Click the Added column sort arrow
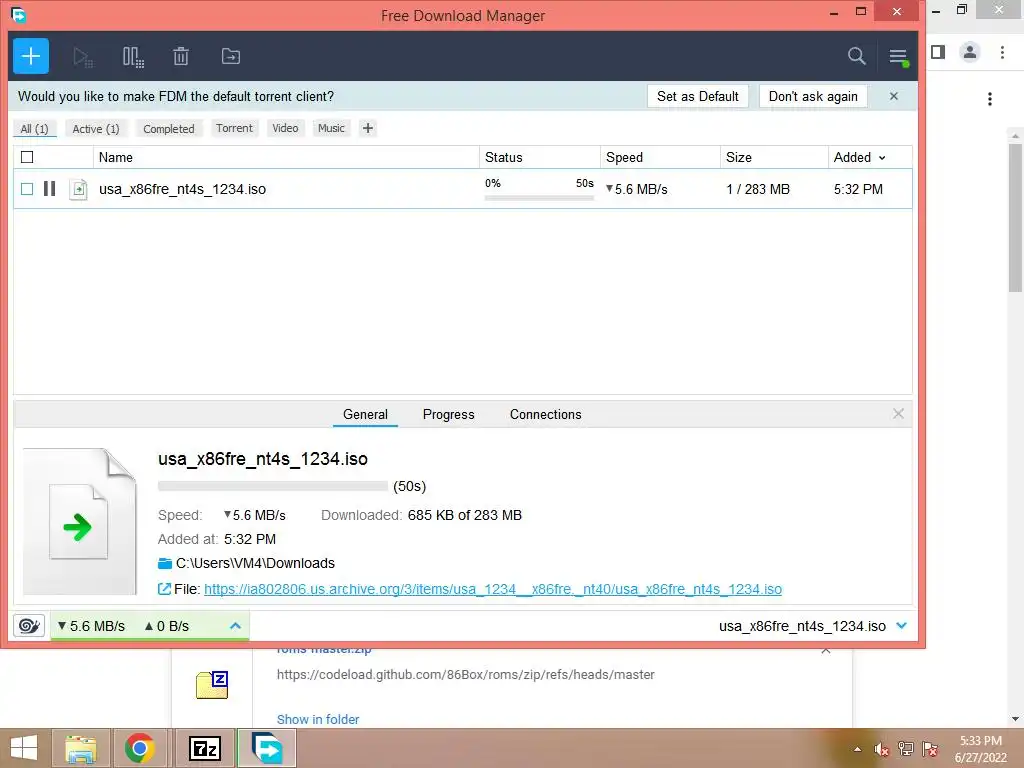 coord(882,158)
